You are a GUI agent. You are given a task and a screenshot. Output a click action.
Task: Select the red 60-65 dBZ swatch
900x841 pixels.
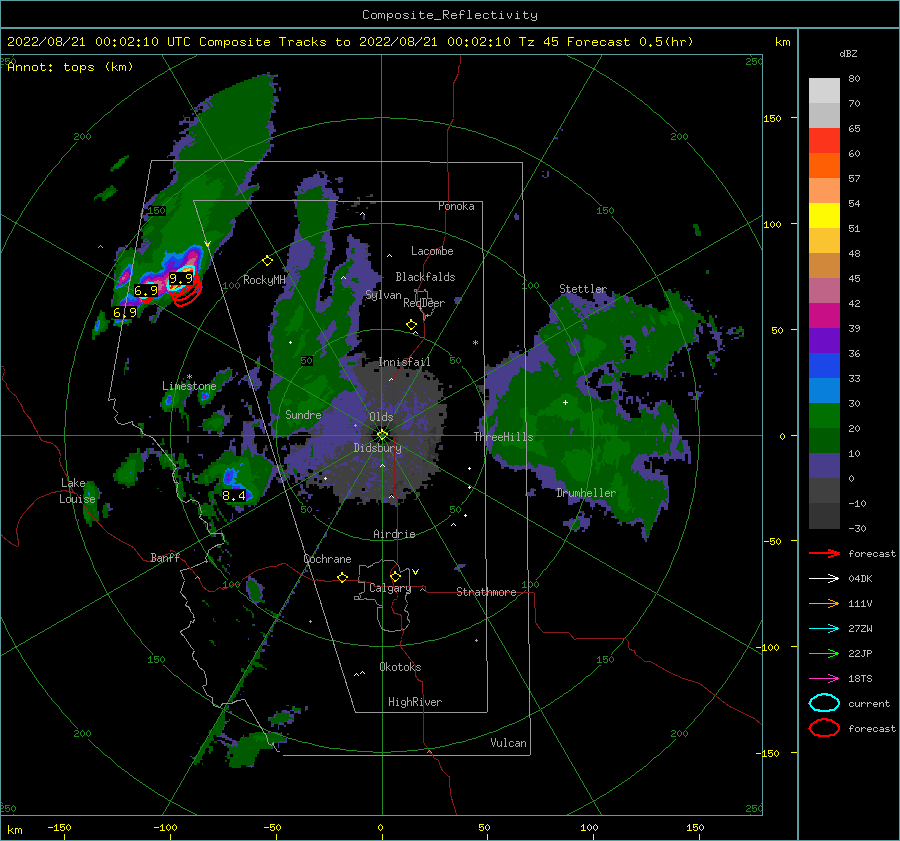pyautogui.click(x=824, y=141)
